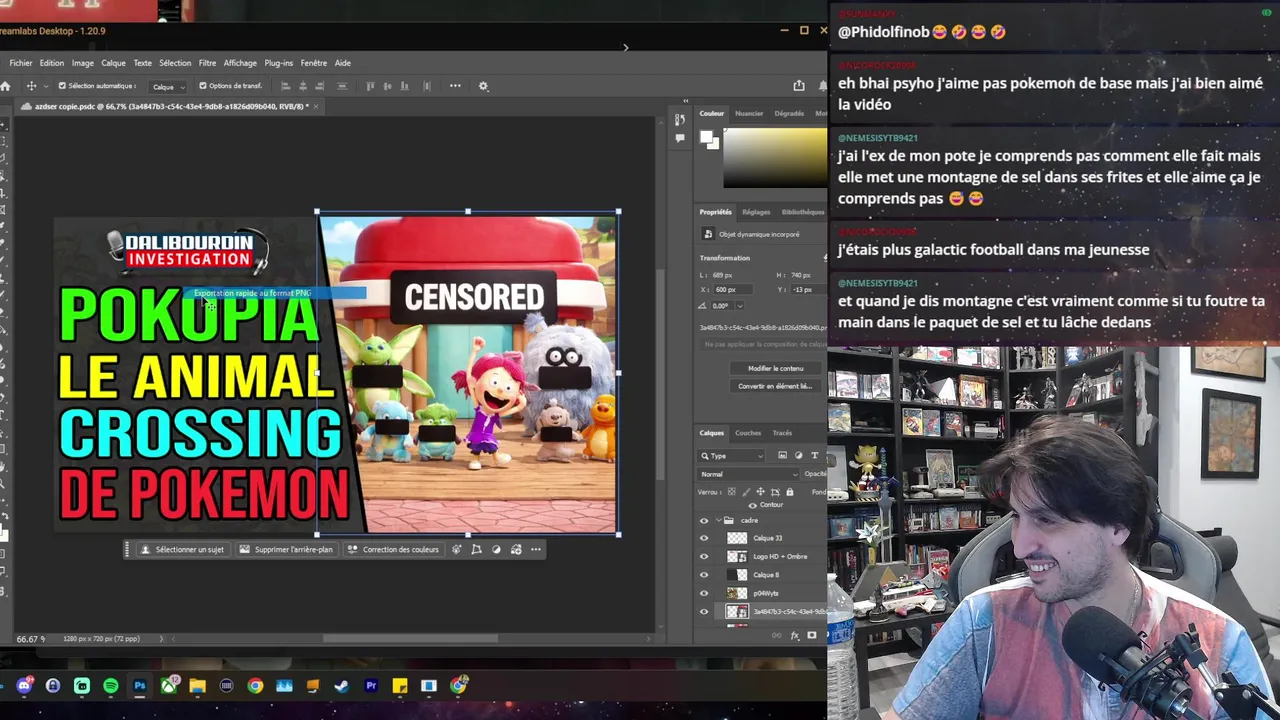Open the Calque menu
The width and height of the screenshot is (1280, 720).
(113, 63)
